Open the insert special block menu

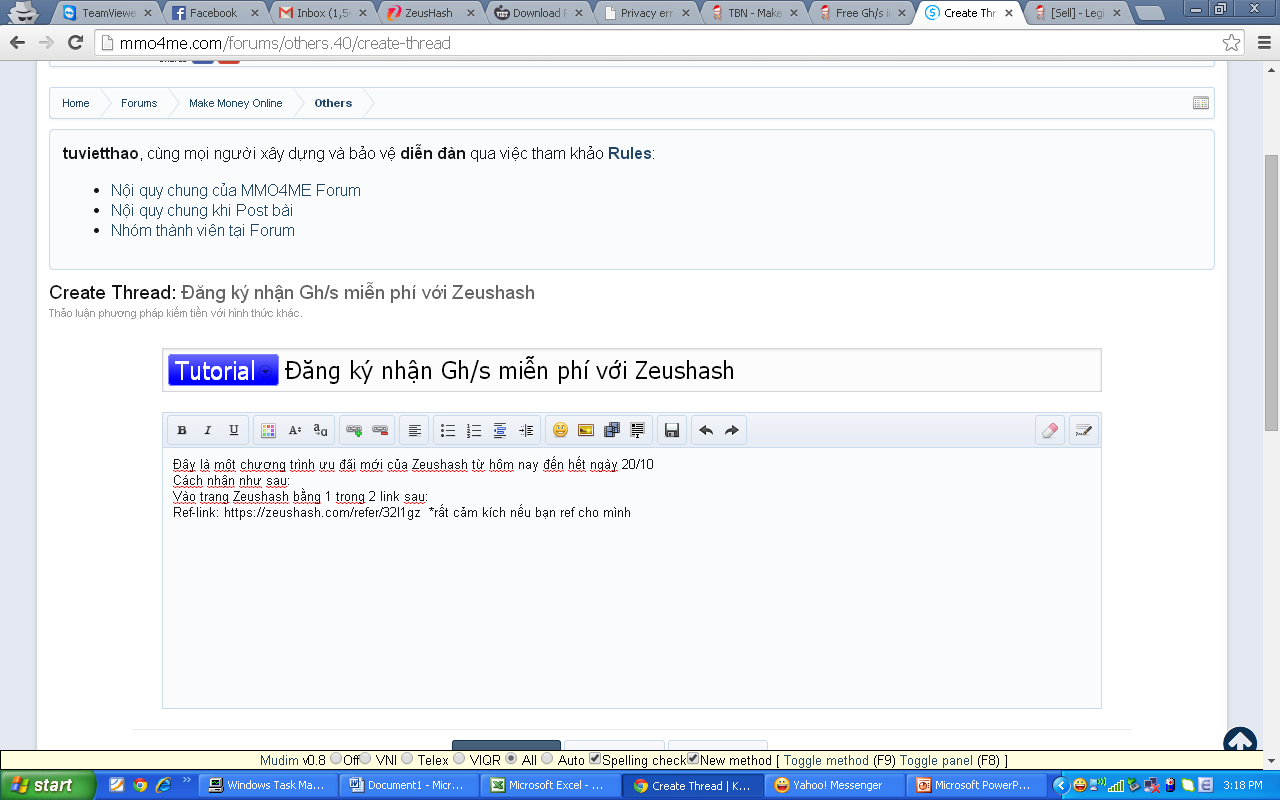pyautogui.click(x=638, y=430)
